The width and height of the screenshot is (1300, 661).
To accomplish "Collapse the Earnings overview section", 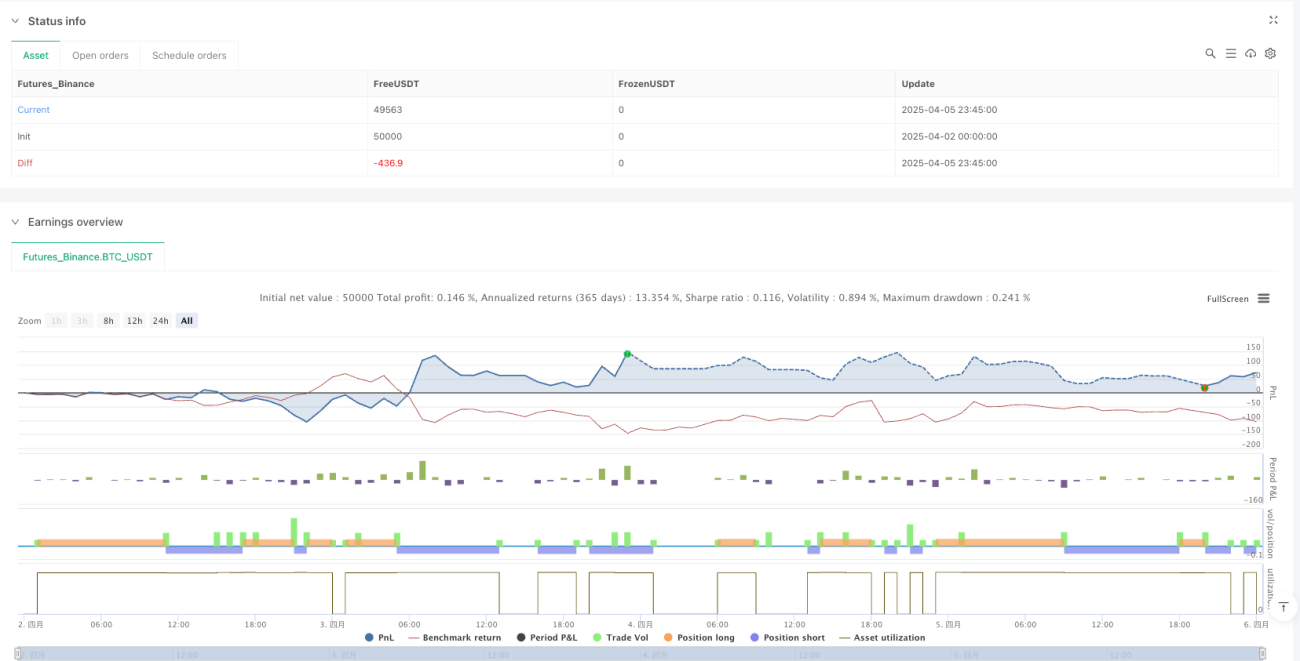I will (15, 222).
